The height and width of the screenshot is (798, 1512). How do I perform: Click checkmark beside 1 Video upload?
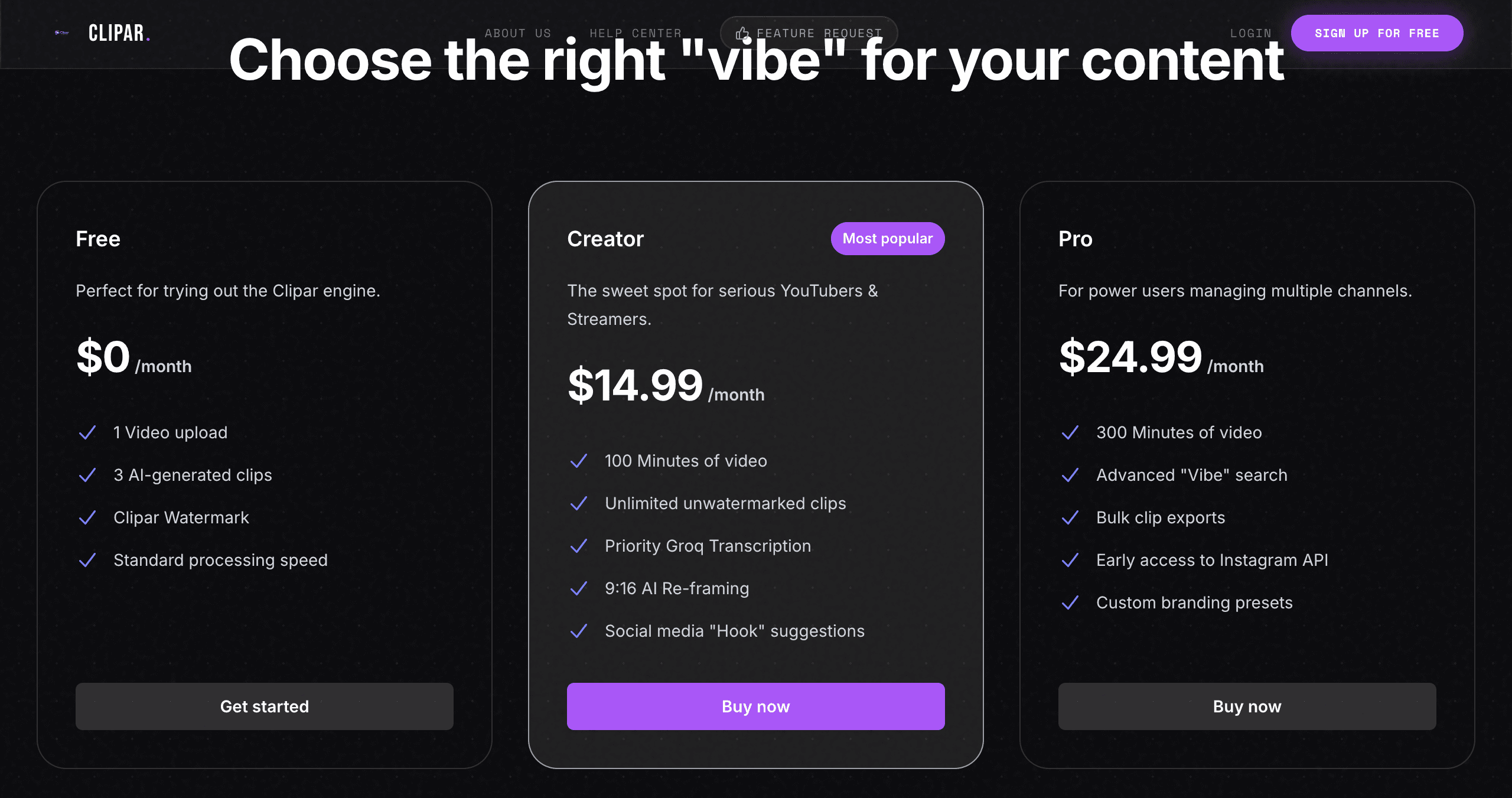[87, 433]
